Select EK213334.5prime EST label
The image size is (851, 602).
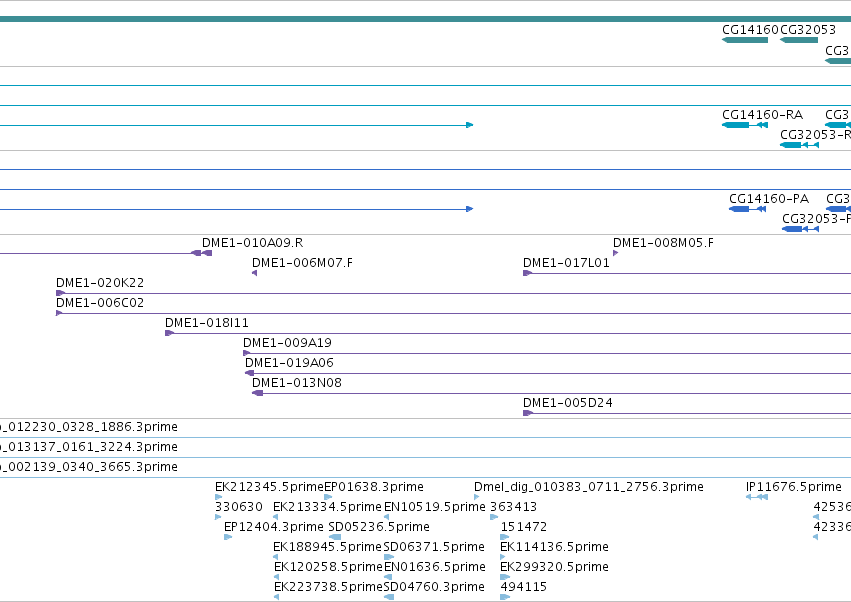[x=327, y=507]
